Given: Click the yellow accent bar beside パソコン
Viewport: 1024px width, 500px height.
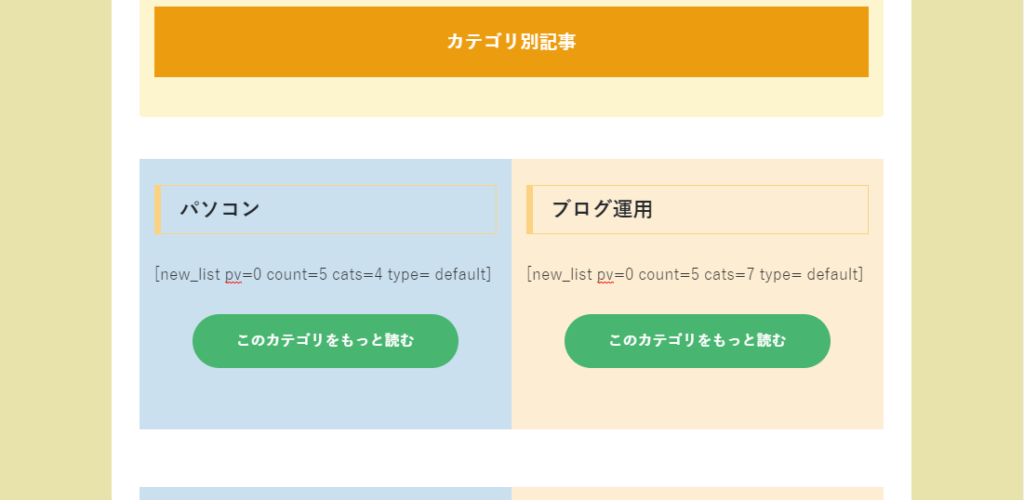Looking at the screenshot, I should pos(157,210).
